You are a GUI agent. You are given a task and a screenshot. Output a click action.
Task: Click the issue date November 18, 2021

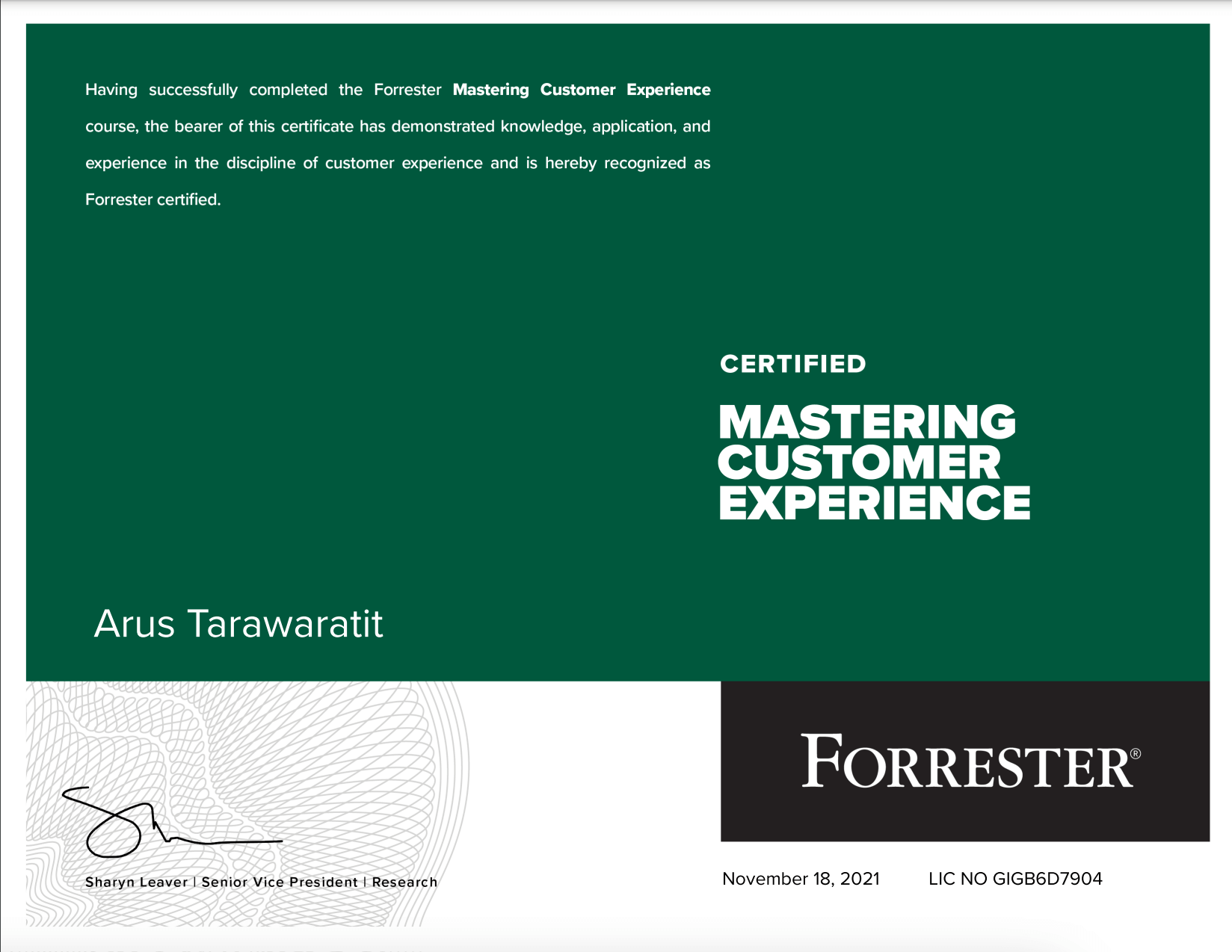(x=801, y=879)
